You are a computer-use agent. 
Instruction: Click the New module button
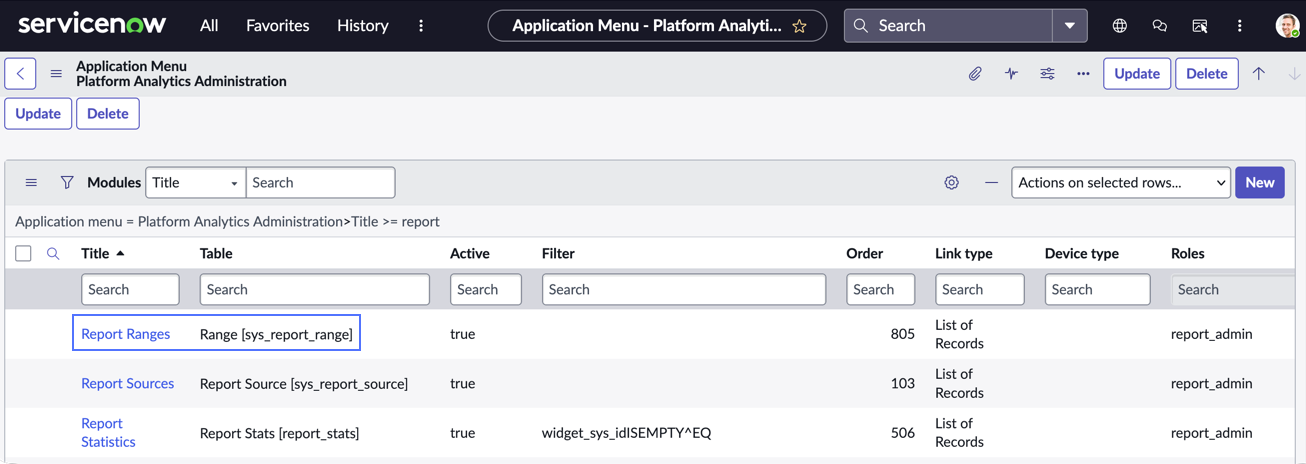coord(1259,183)
